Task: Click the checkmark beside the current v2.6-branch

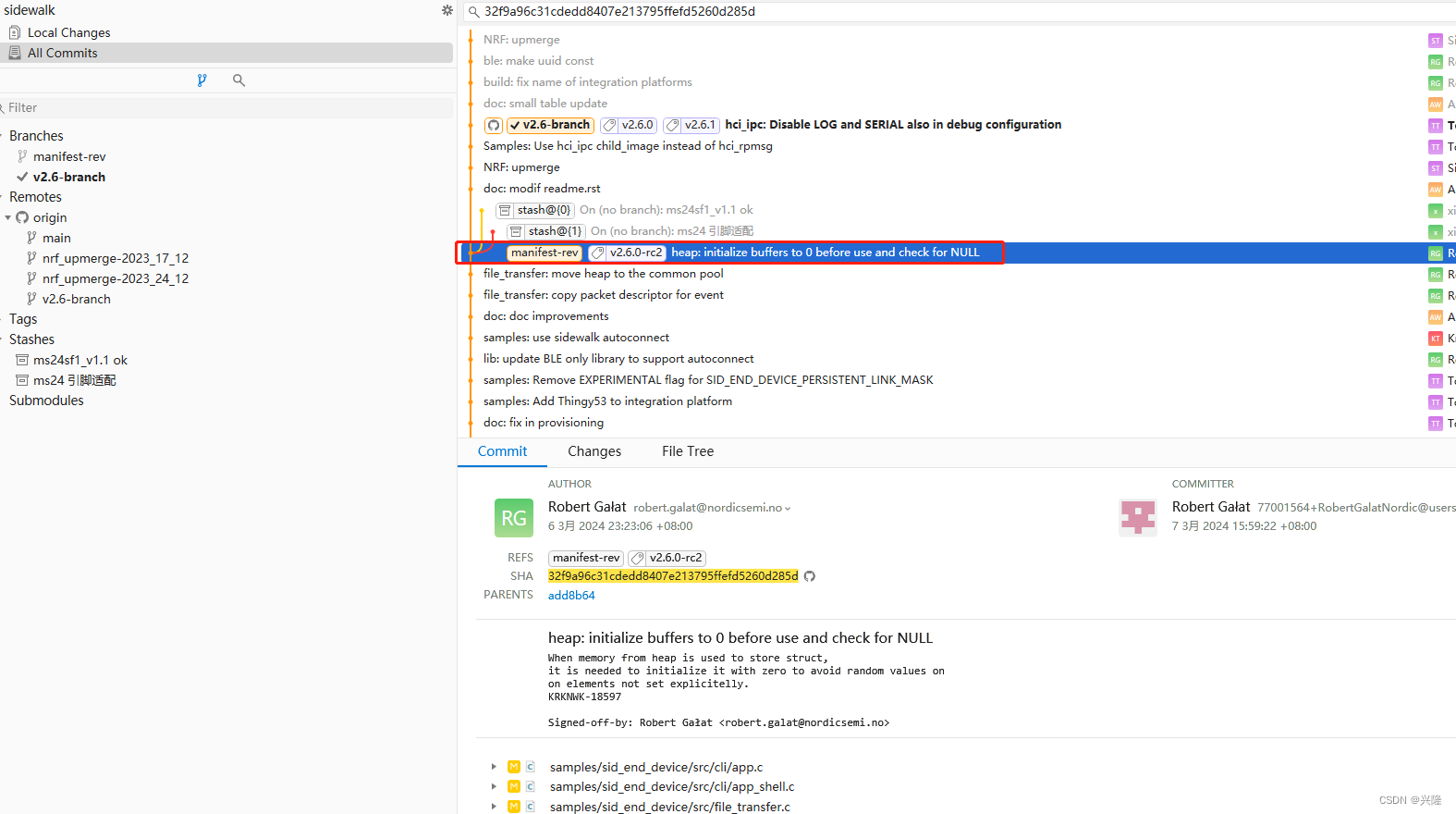Action: (22, 177)
